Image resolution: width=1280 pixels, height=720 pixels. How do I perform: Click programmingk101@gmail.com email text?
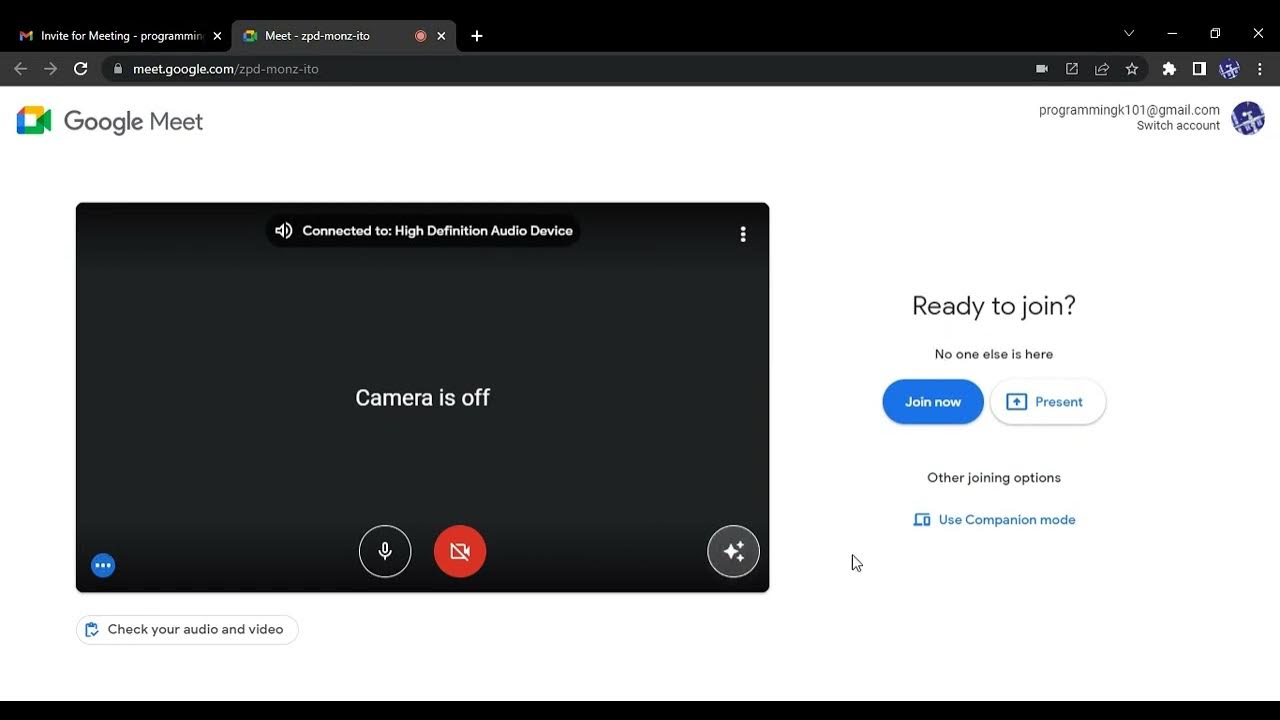(1129, 110)
